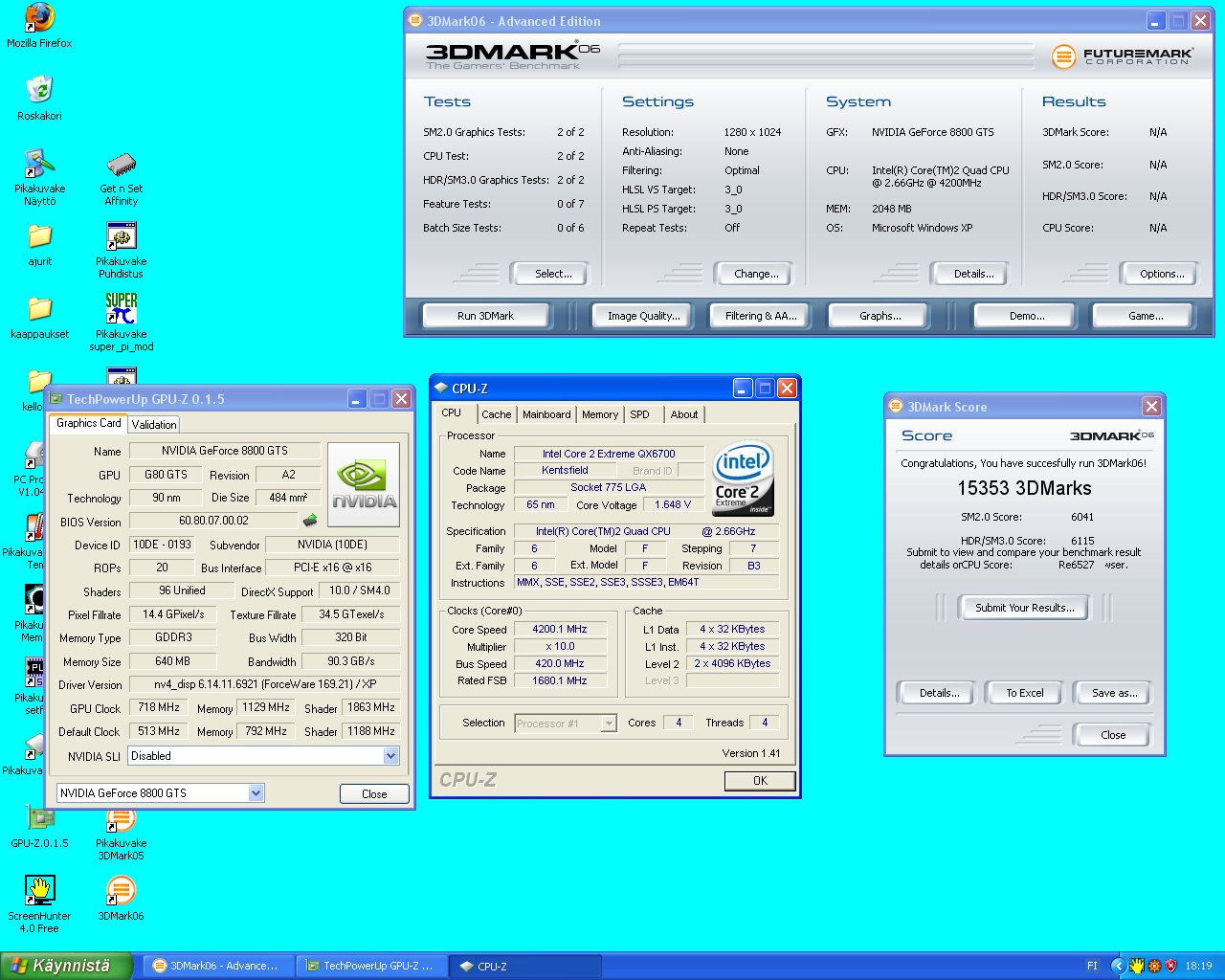Launch the Game... button
This screenshot has height=980, width=1225.
[x=1143, y=316]
